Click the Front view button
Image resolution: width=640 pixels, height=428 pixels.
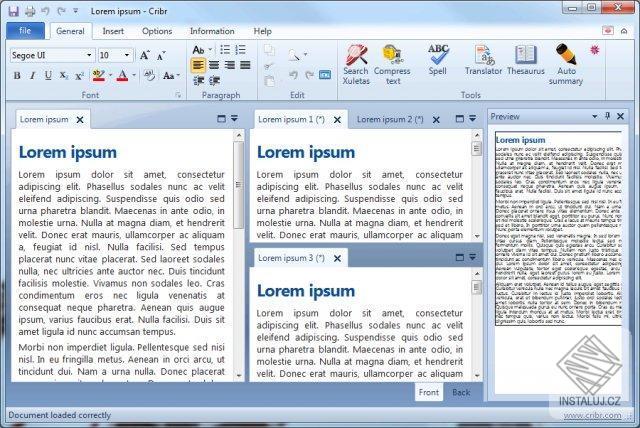coord(429,392)
